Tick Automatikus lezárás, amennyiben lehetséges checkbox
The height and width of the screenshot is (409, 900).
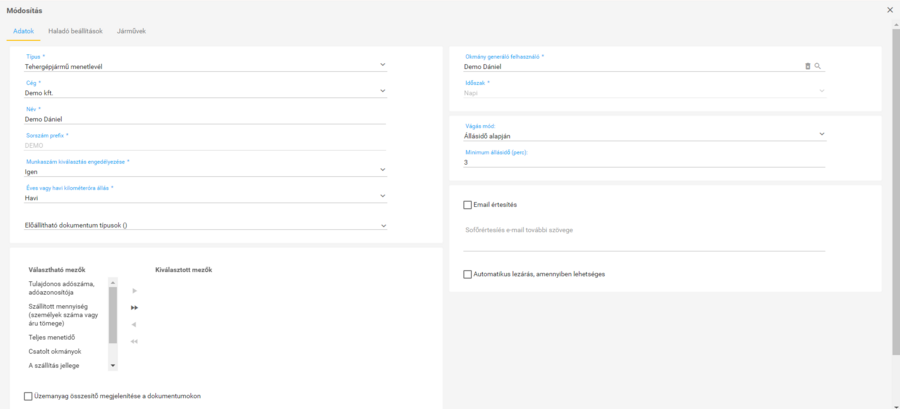click(x=468, y=274)
